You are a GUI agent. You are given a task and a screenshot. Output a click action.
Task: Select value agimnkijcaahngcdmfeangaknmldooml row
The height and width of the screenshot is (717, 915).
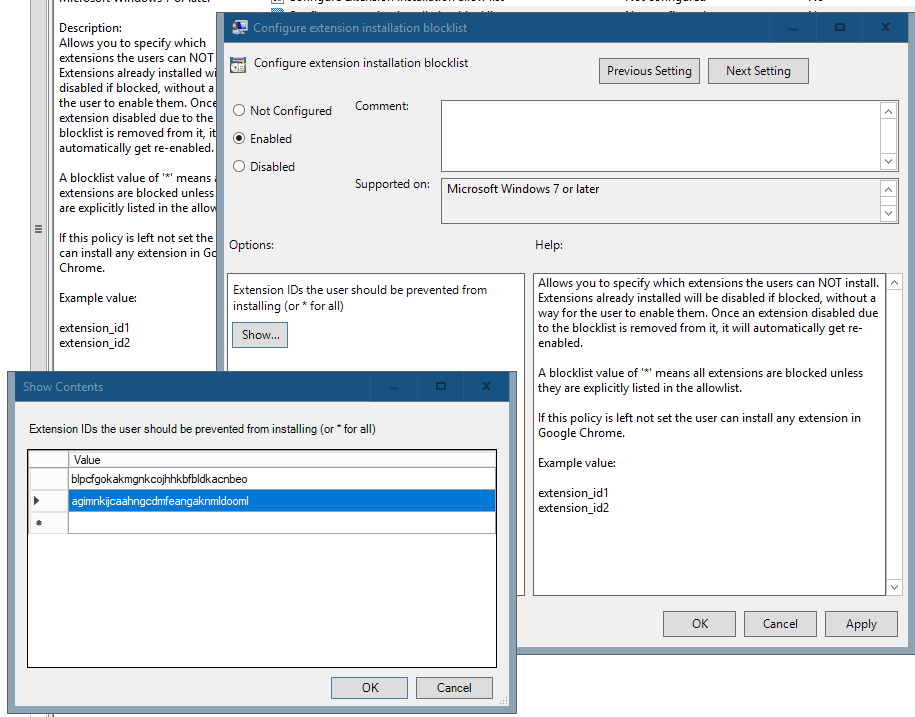tap(282, 501)
